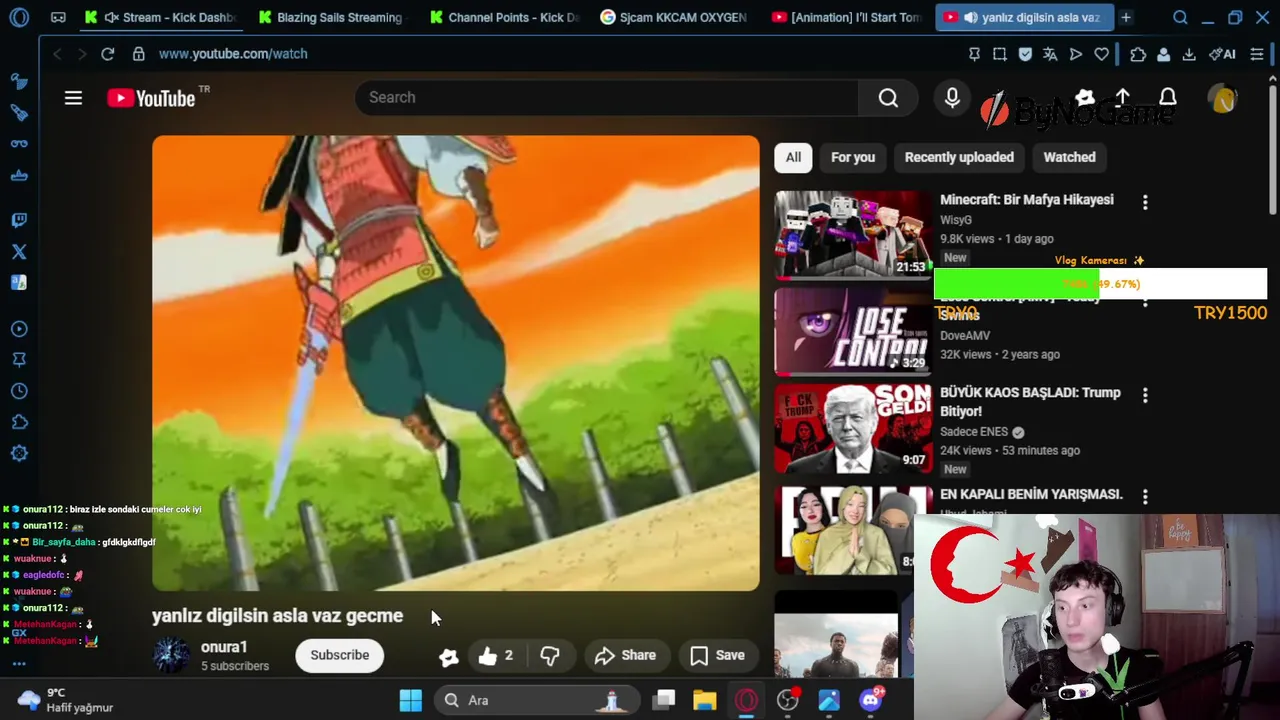Switch to [Animation] I'll Start Tom tab
Screen dimensions: 1280x720
(x=846, y=17)
